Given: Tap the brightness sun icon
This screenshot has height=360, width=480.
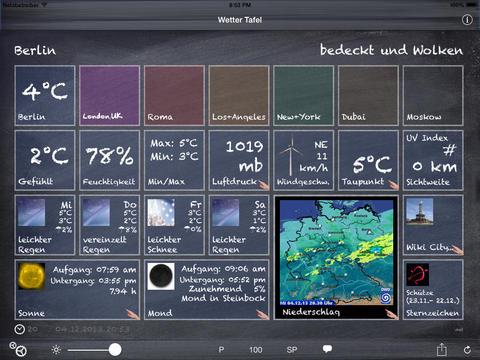Looking at the screenshot, I should click(56, 350).
